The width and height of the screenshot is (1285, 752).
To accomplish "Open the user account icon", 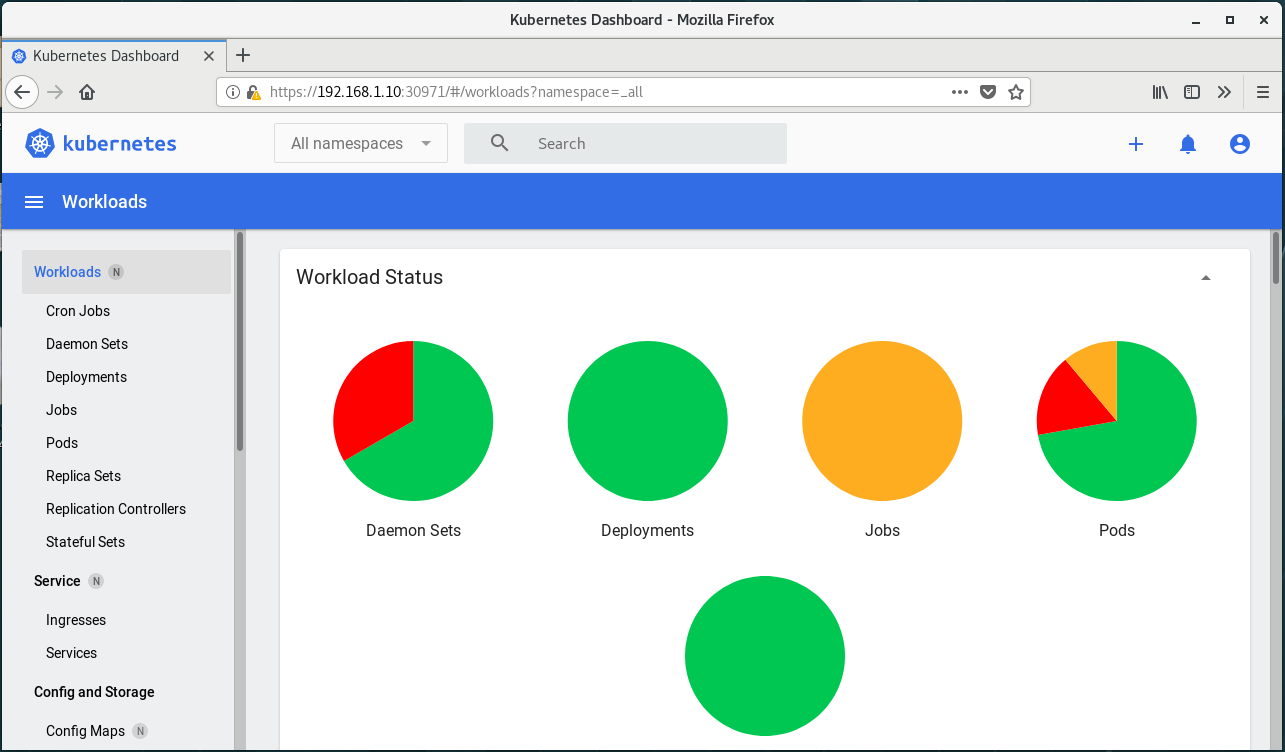I will tap(1240, 144).
